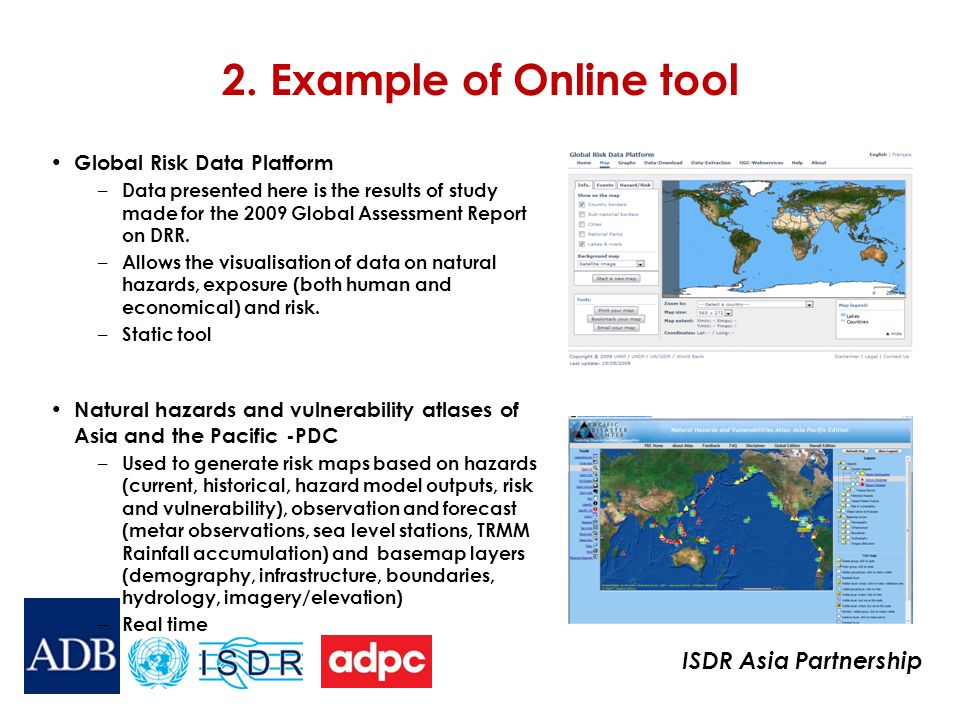Switch to the Events tab
The width and height of the screenshot is (960, 720).
[605, 185]
